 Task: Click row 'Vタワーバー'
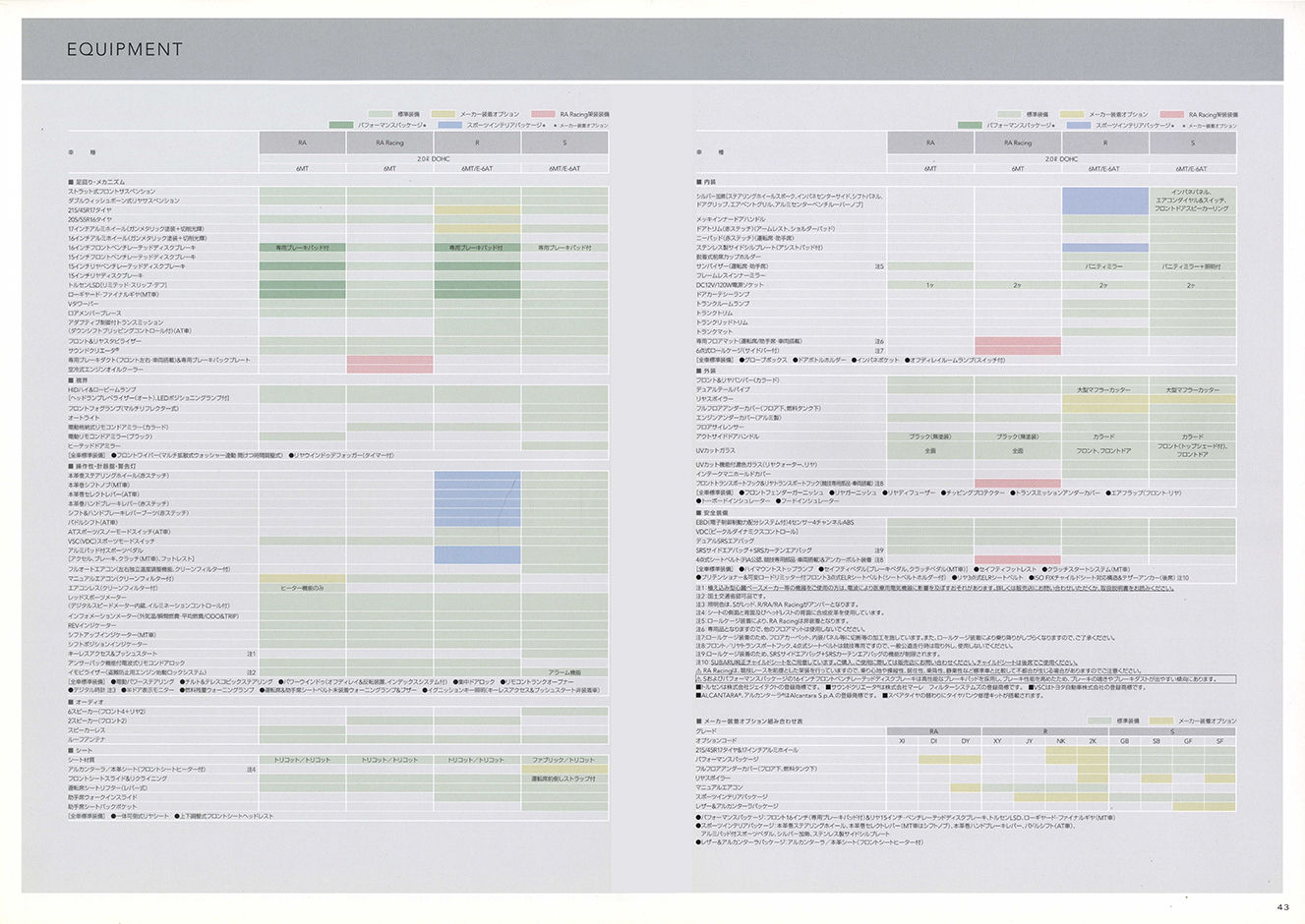[x=337, y=304]
